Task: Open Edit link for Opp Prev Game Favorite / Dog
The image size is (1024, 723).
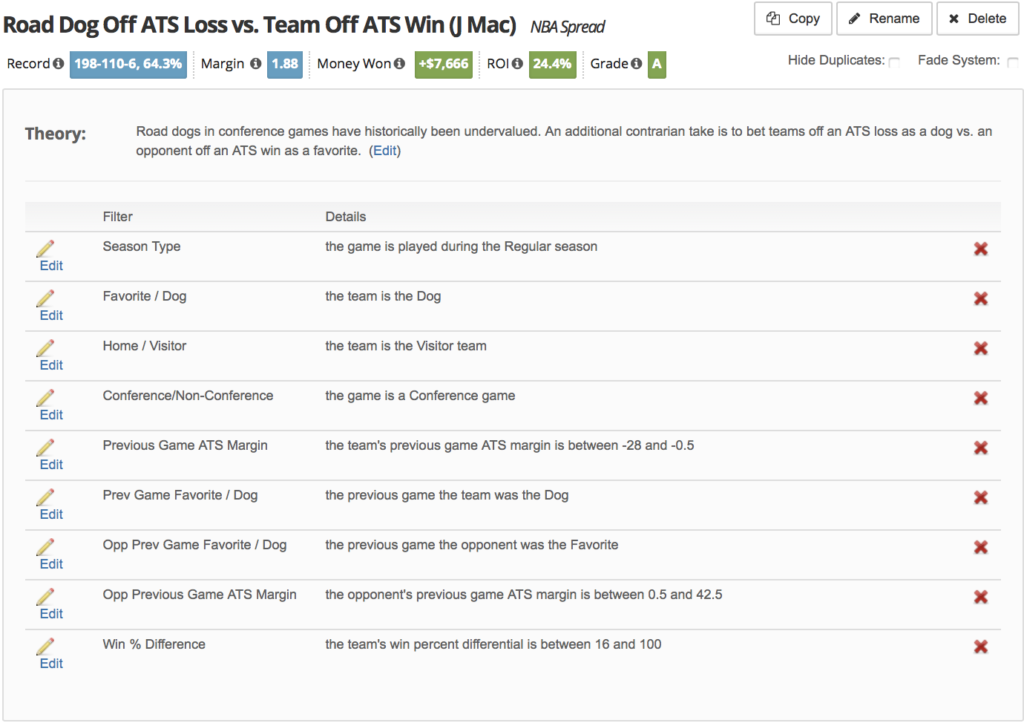Action: (51, 564)
